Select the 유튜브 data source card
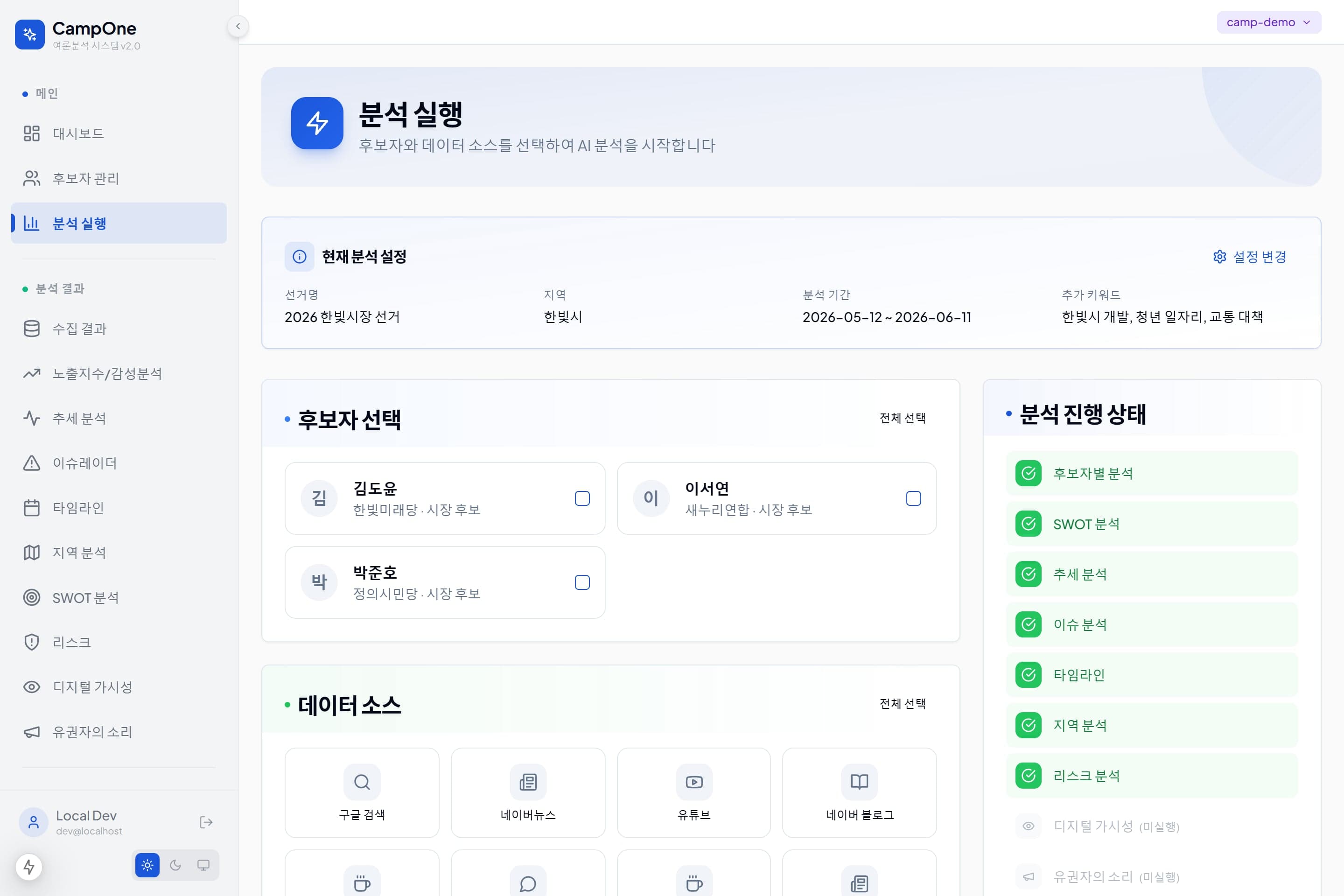 (694, 792)
